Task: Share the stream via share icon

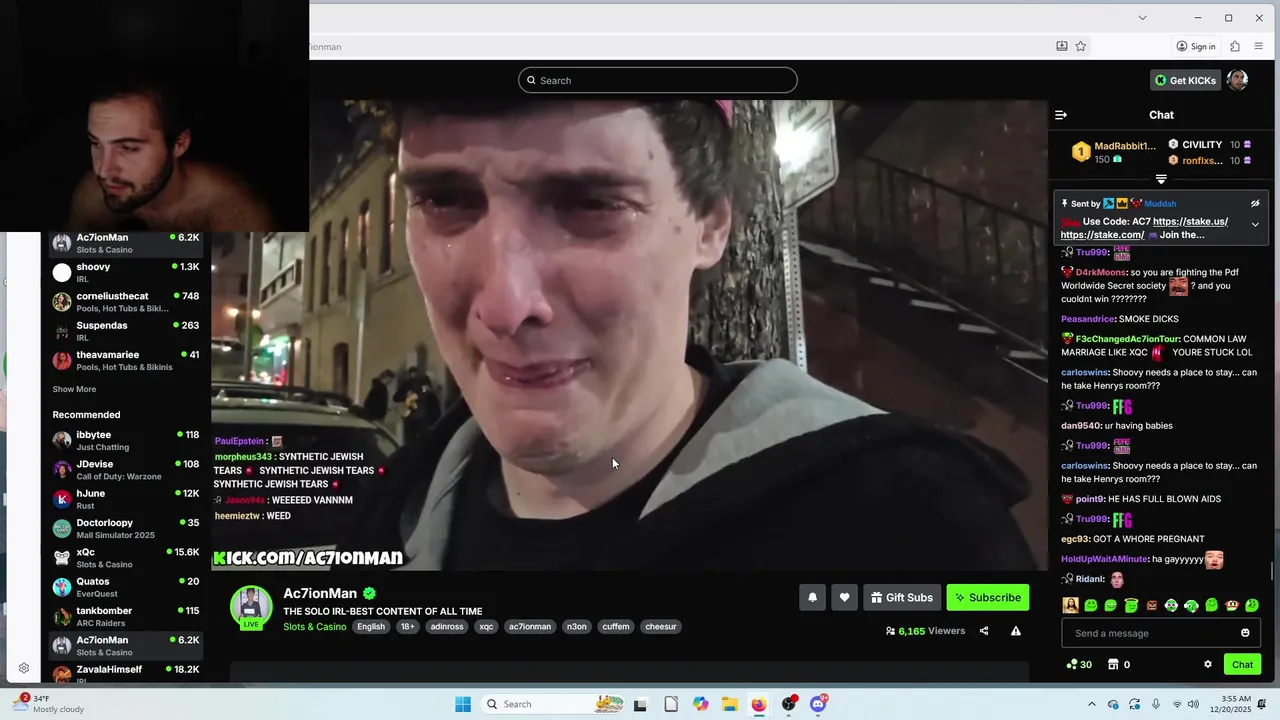Action: [x=984, y=631]
